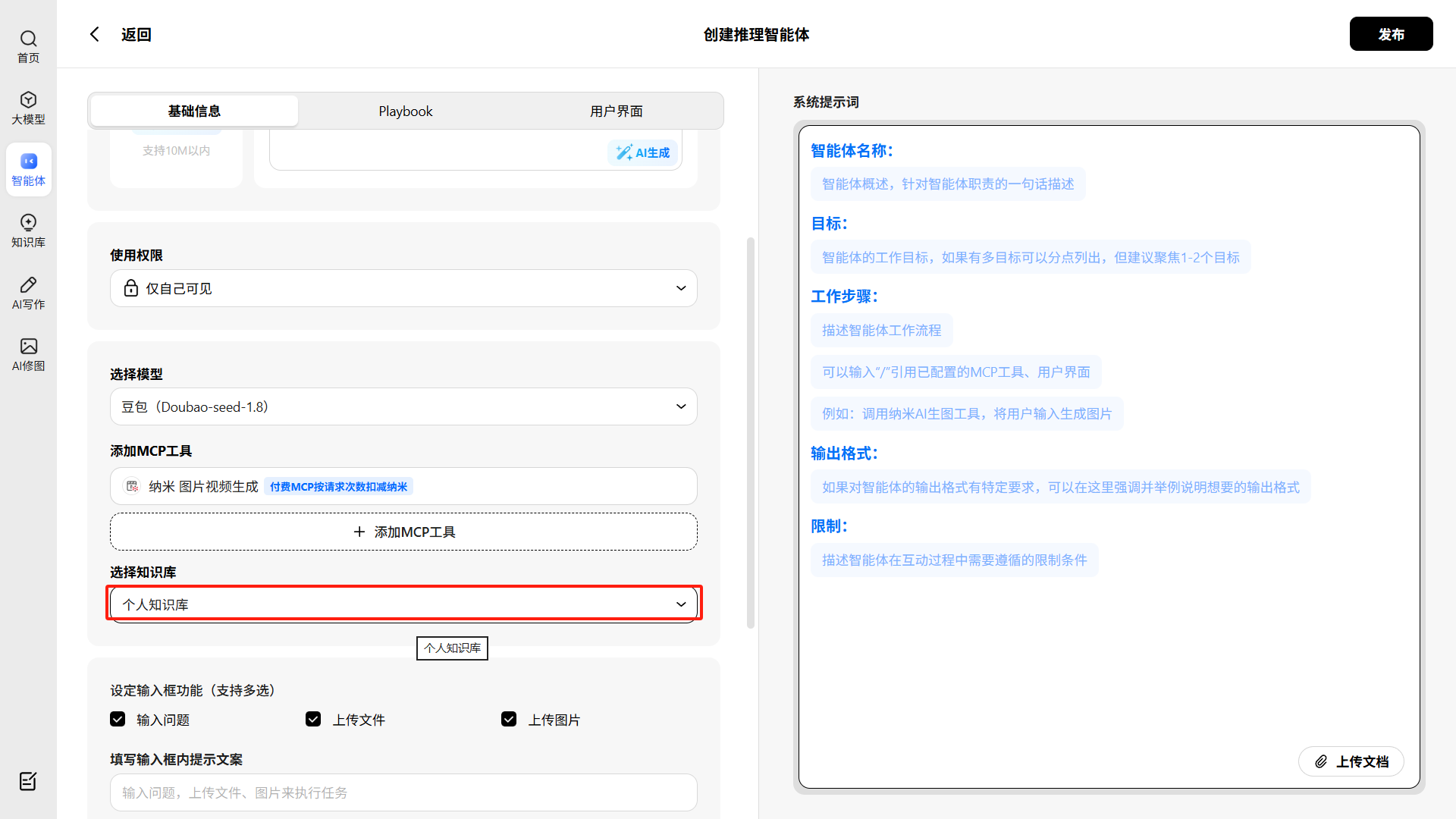Open the 首页 search icon in sidebar
The image size is (1456, 819).
tap(28, 39)
